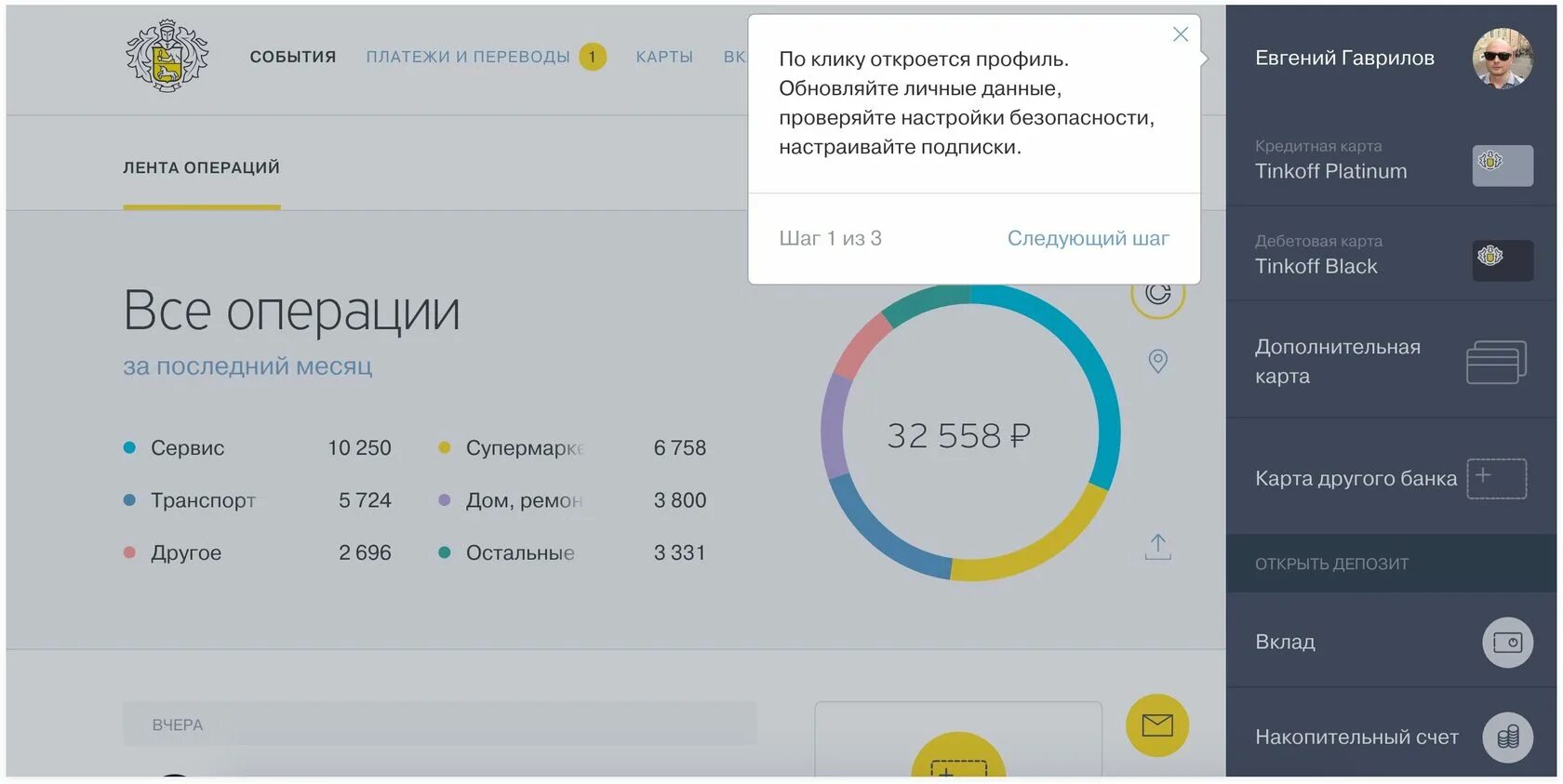
Task: Click the 6 758 amount value
Action: [x=680, y=448]
